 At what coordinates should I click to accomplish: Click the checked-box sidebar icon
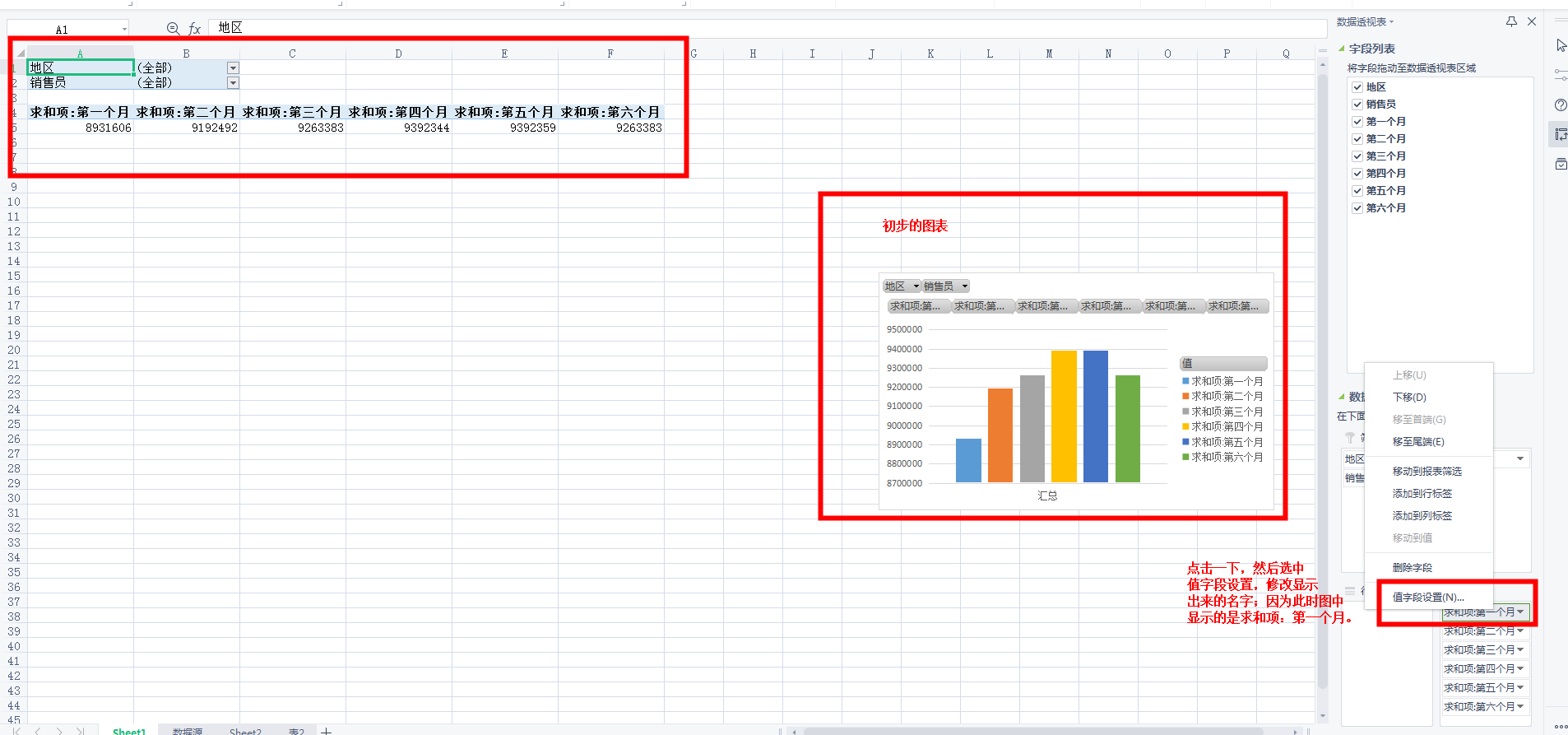[1561, 164]
